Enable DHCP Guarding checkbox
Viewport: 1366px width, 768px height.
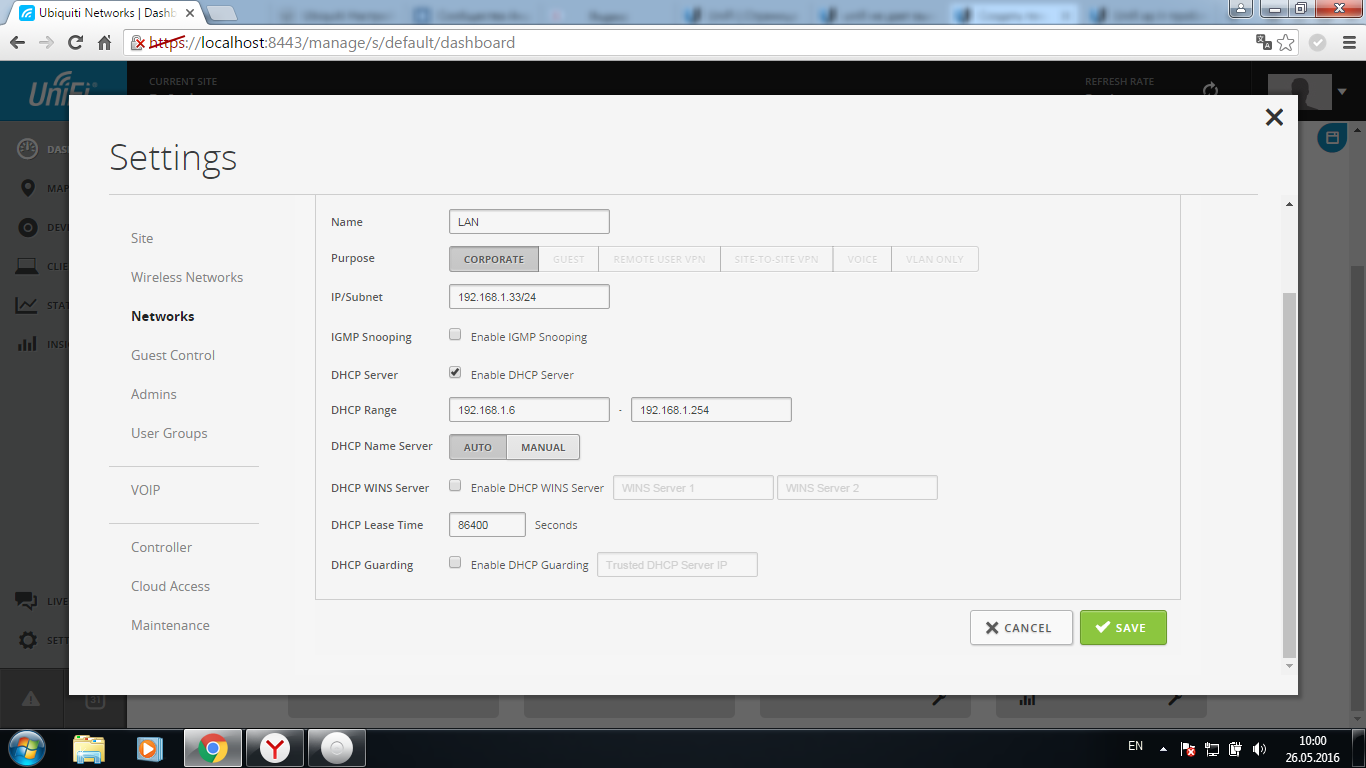click(x=455, y=563)
